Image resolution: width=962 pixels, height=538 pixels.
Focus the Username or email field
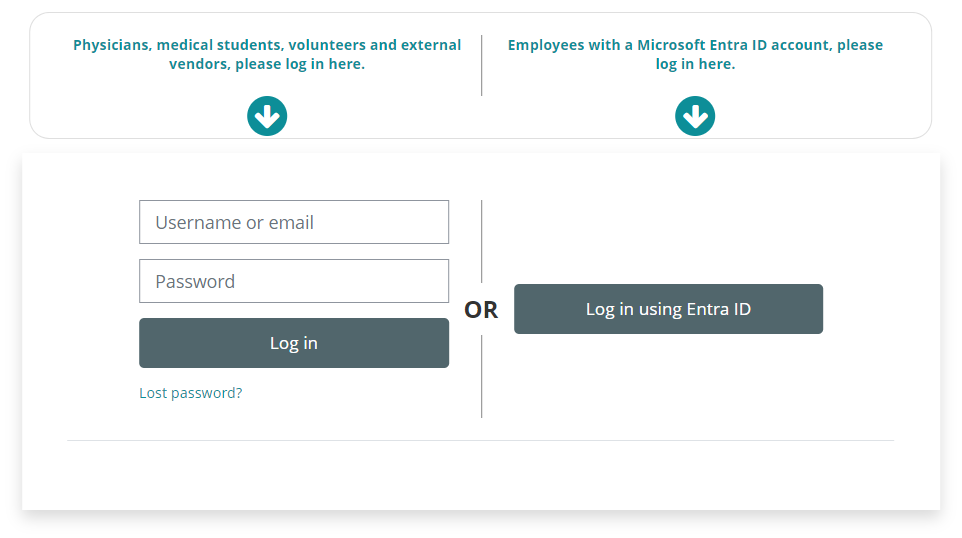point(294,222)
